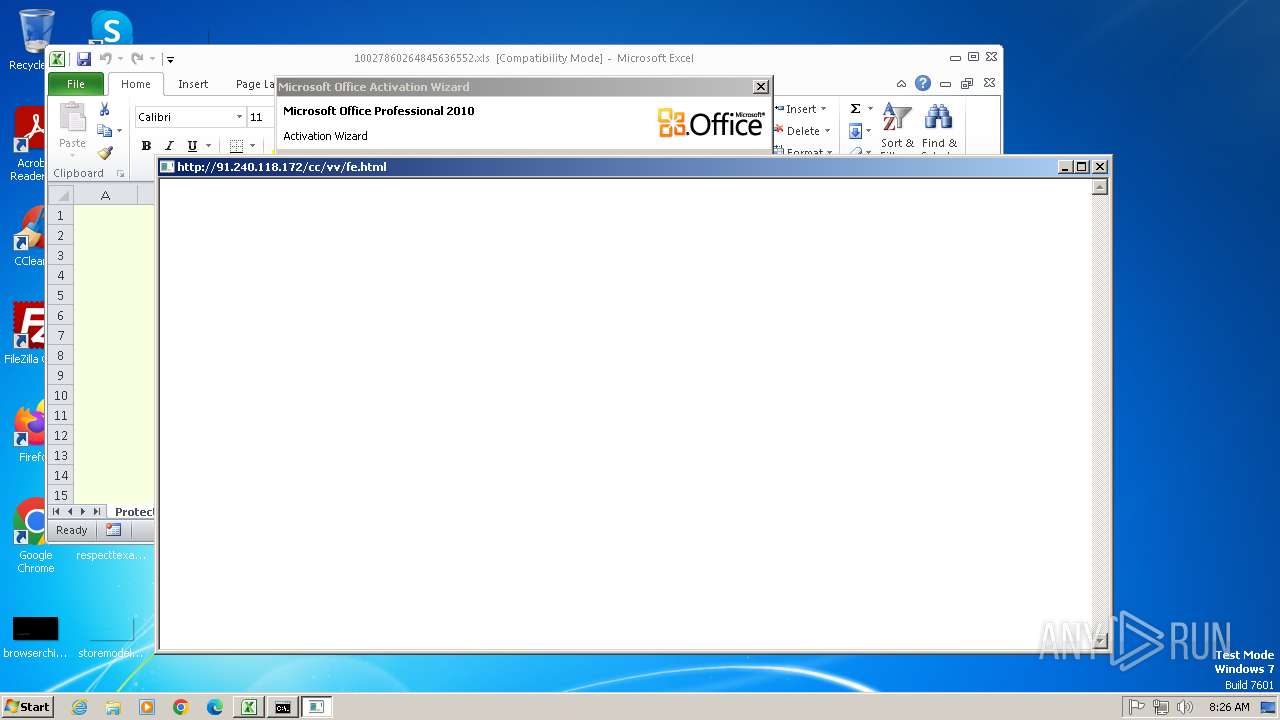This screenshot has width=1280, height=720.
Task: Open Chrome from the taskbar
Action: point(180,707)
